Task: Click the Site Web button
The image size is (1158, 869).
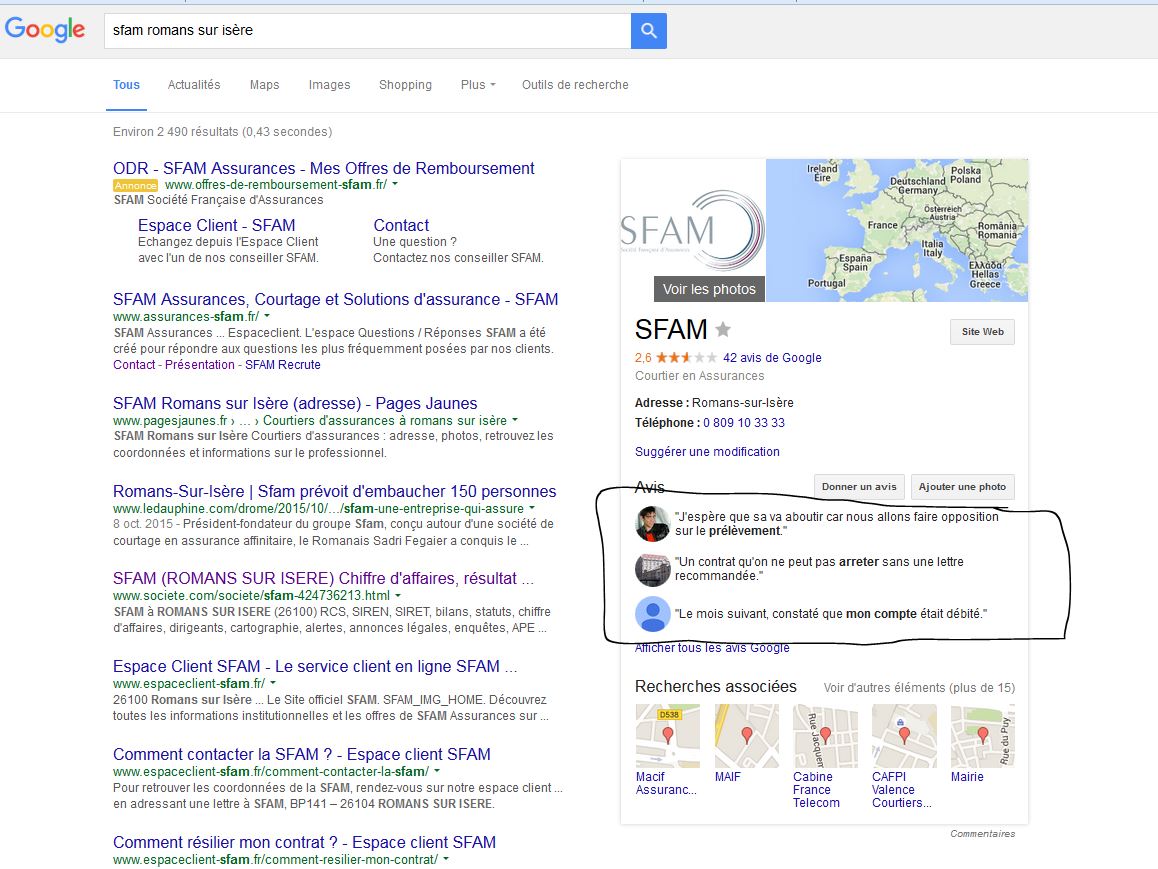Action: pos(981,332)
